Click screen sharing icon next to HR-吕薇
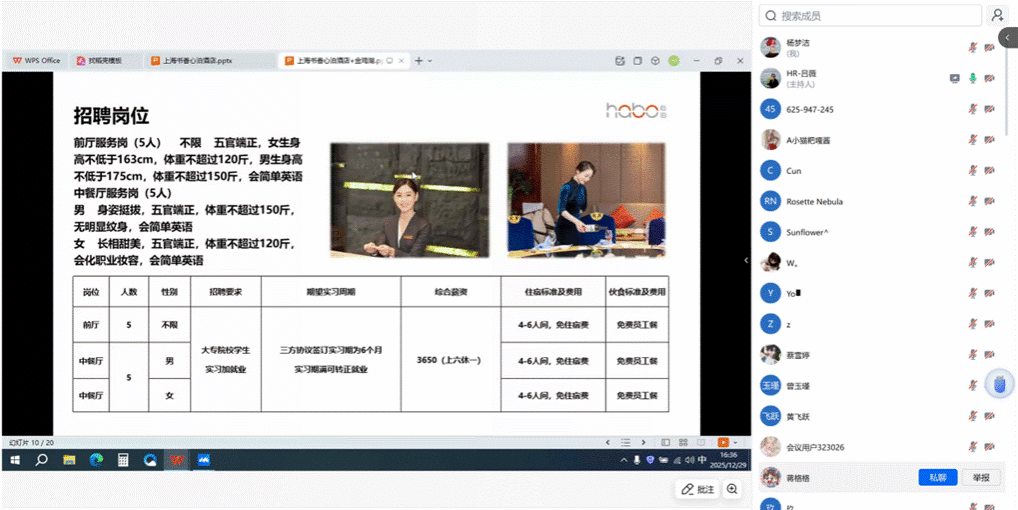The image size is (1018, 510). [x=955, y=78]
